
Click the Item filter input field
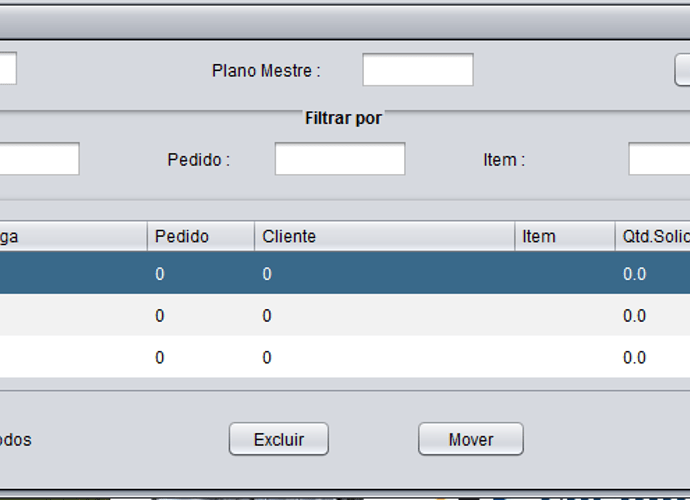coord(659,158)
